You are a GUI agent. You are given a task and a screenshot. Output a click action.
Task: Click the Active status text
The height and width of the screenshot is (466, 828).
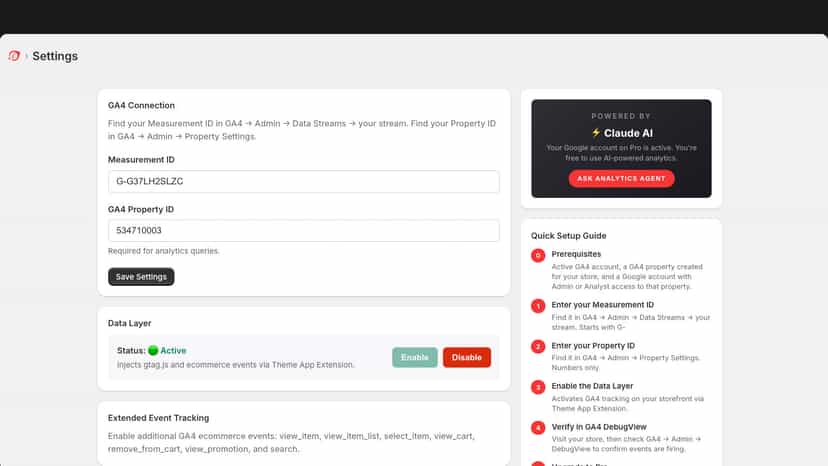click(173, 350)
